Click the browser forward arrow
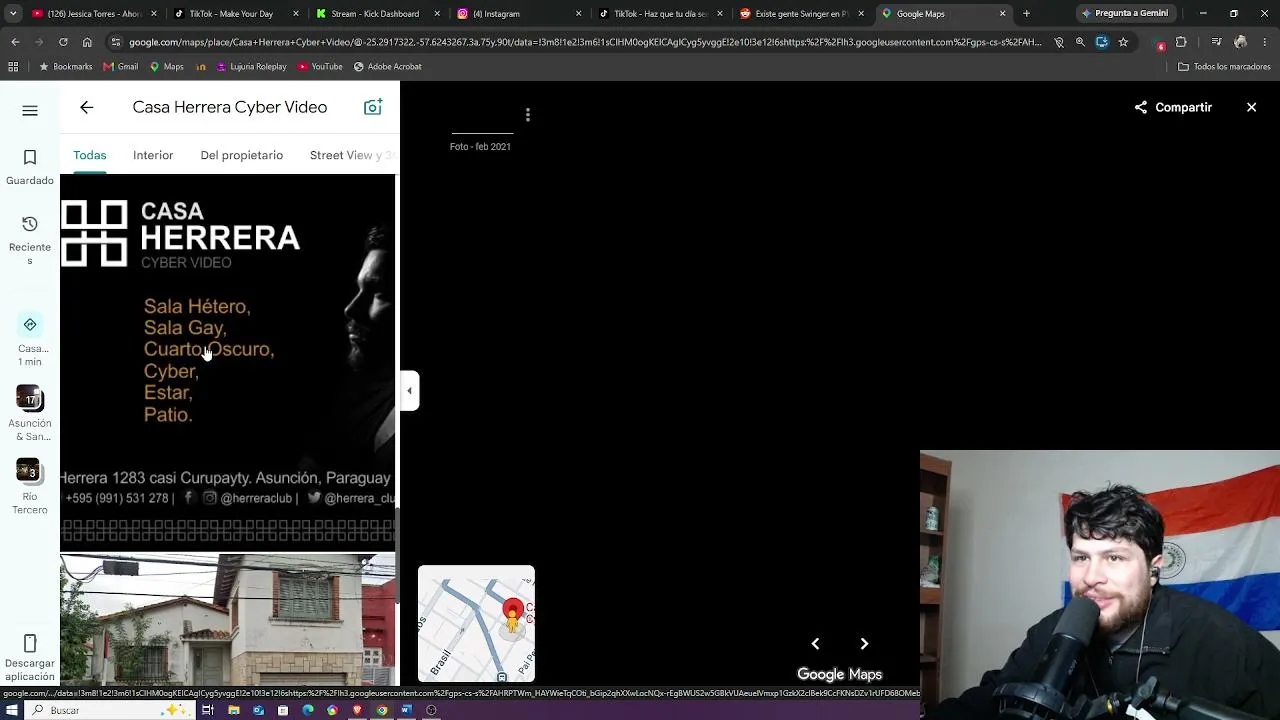 click(x=39, y=42)
